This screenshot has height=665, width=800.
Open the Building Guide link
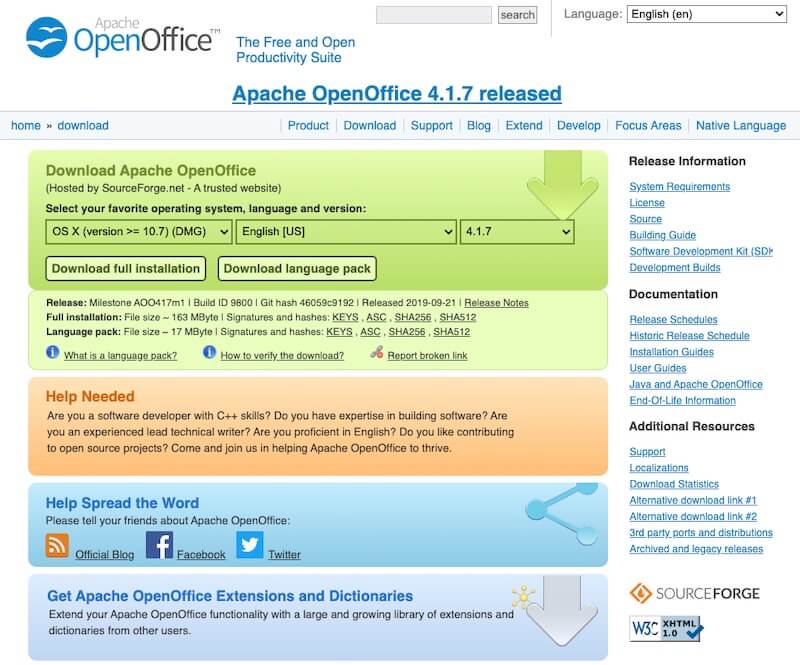pos(662,235)
